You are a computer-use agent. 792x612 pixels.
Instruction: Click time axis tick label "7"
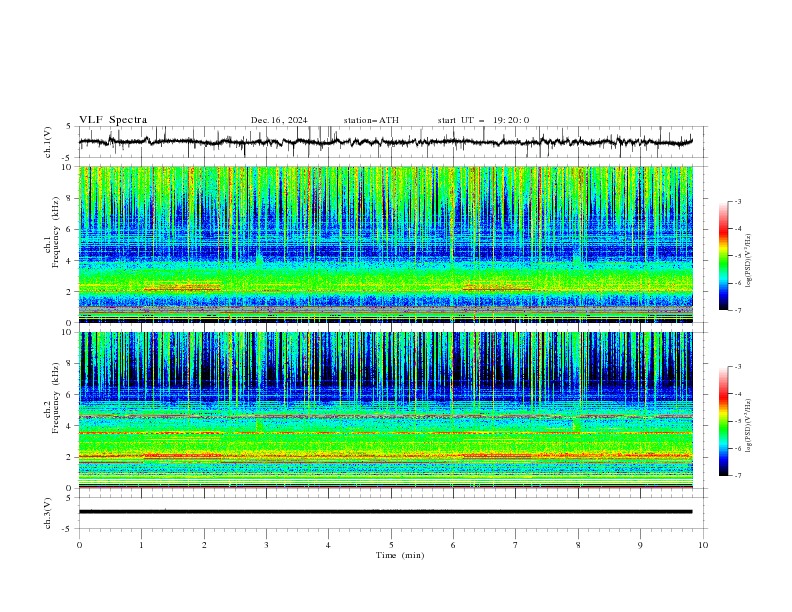click(x=516, y=545)
